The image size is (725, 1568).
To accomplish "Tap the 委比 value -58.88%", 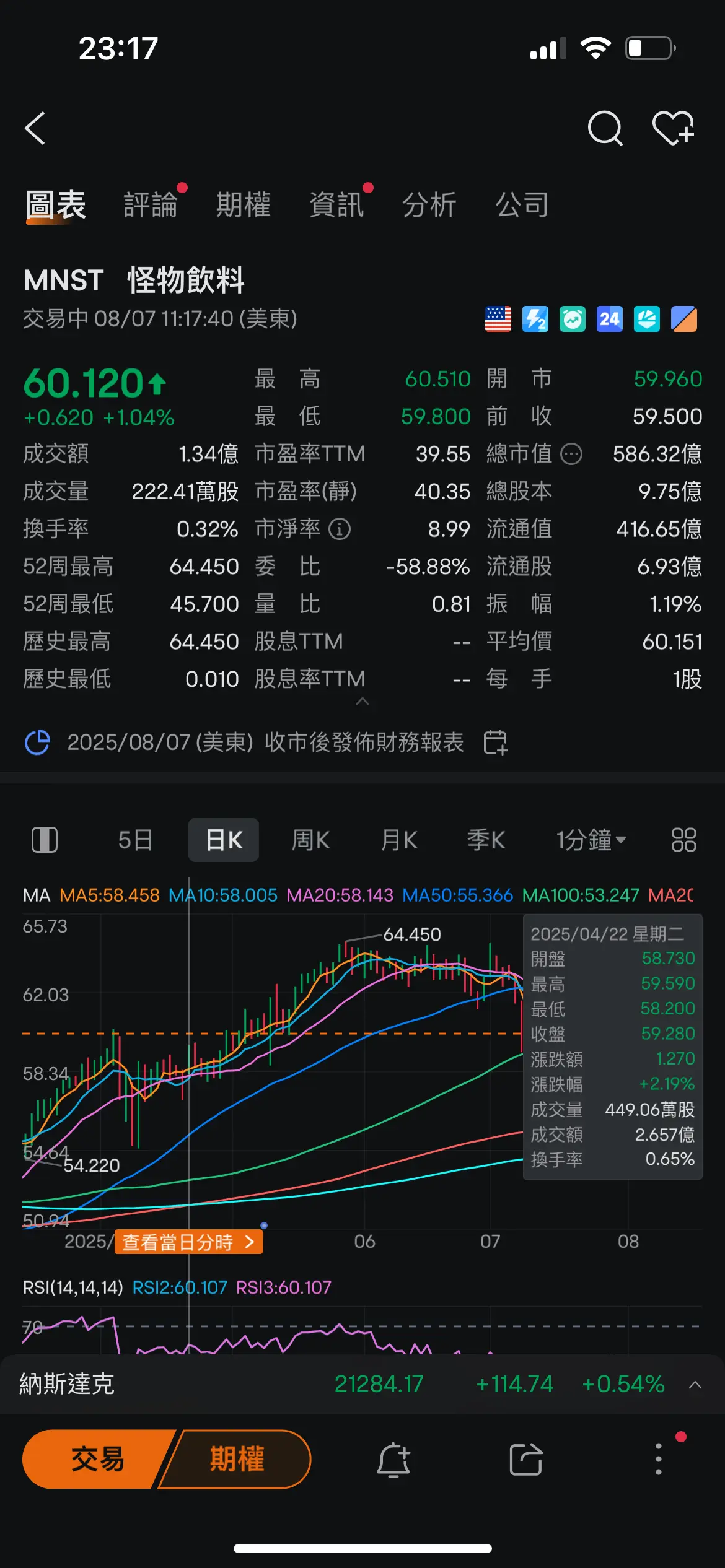I will (428, 567).
